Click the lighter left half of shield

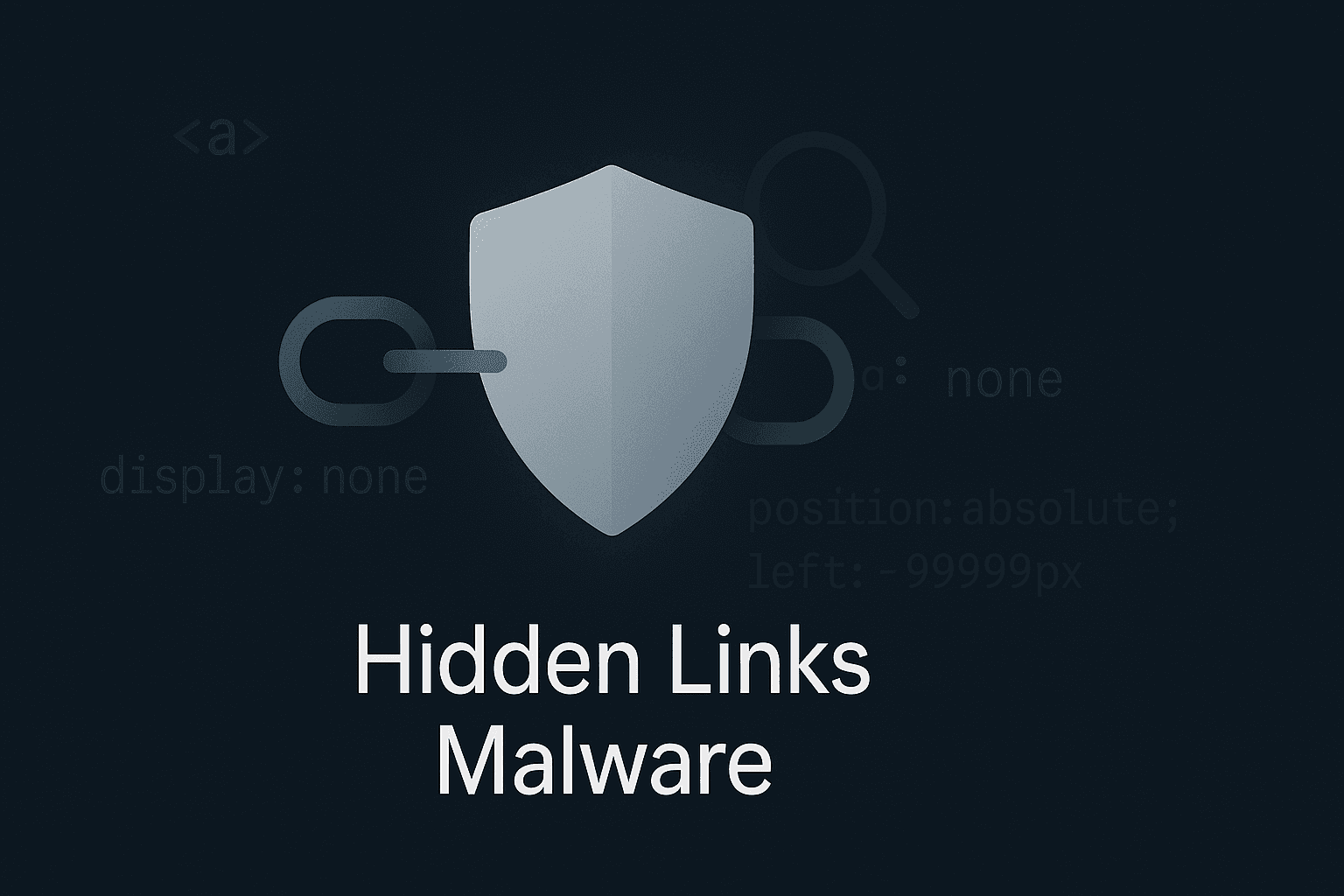point(541,350)
